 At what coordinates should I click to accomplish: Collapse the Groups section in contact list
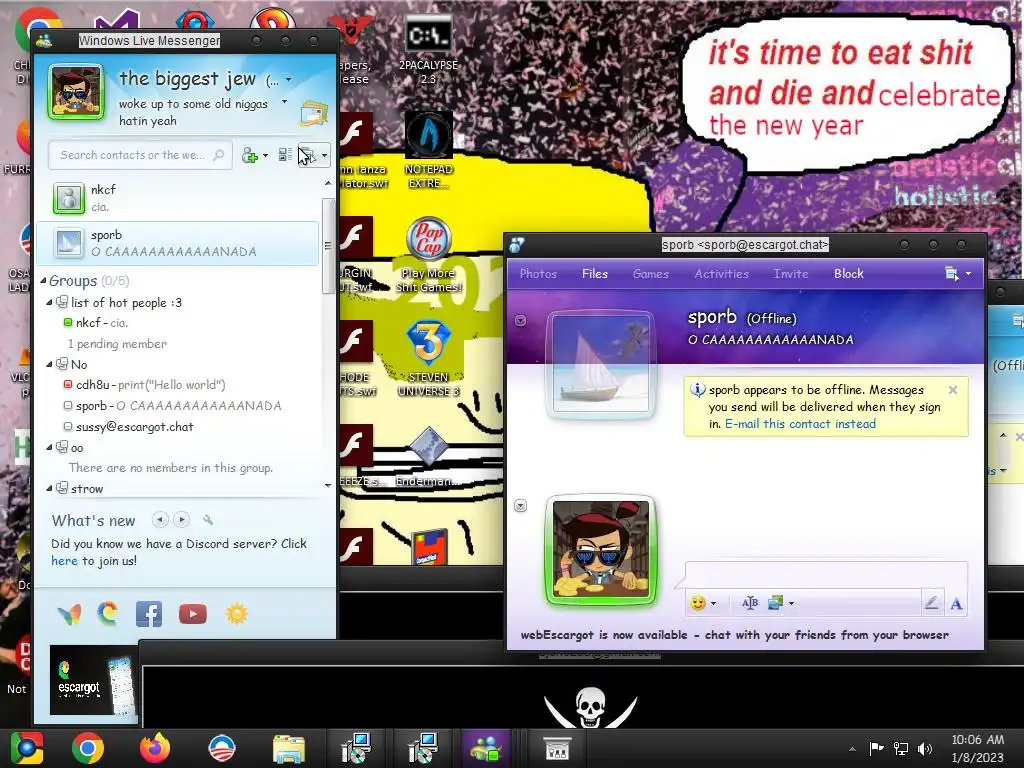point(44,281)
